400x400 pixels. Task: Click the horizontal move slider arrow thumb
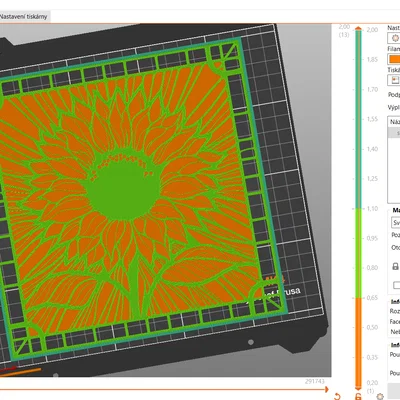click(326, 389)
